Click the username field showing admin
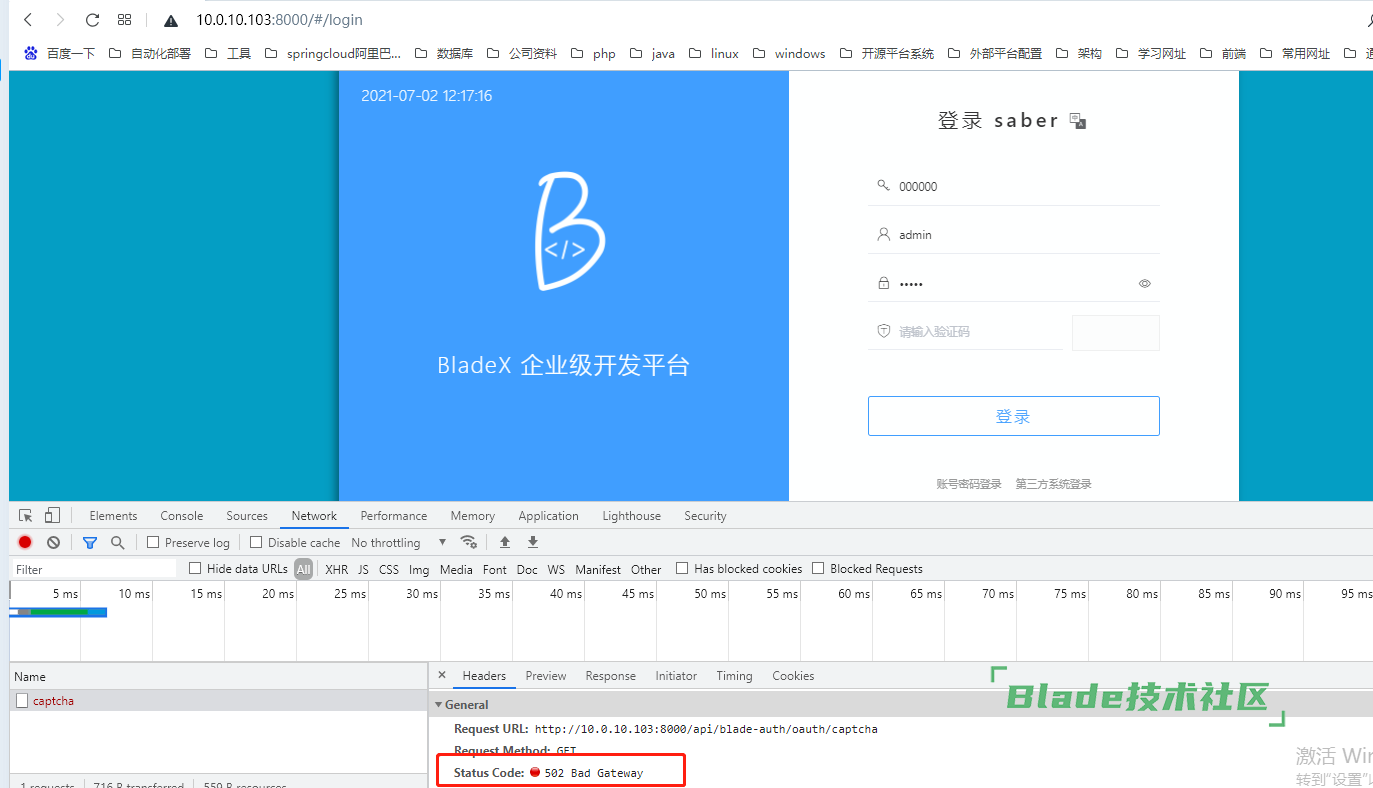 pyautogui.click(x=1014, y=235)
